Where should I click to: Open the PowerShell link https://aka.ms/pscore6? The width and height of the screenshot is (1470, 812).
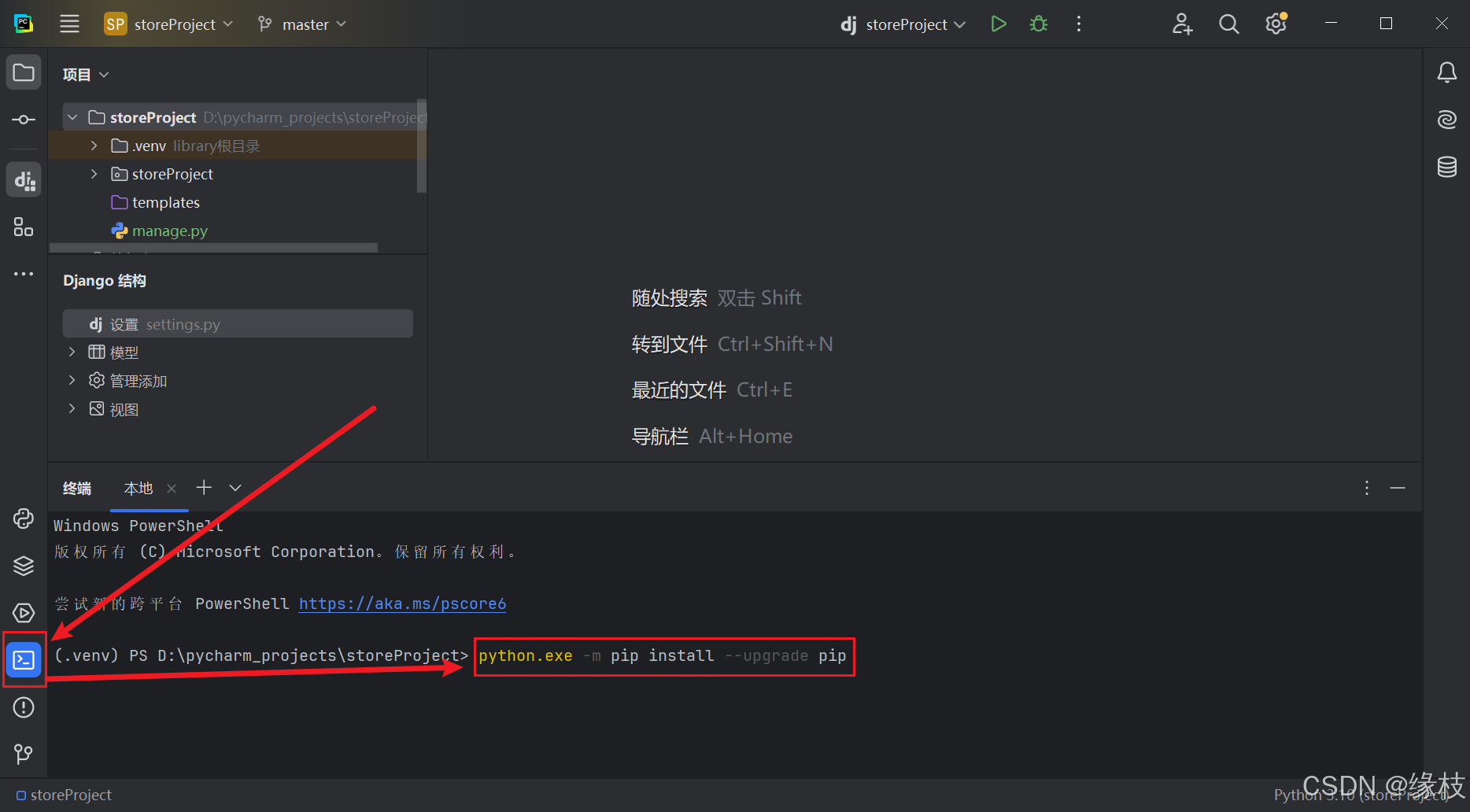point(402,603)
